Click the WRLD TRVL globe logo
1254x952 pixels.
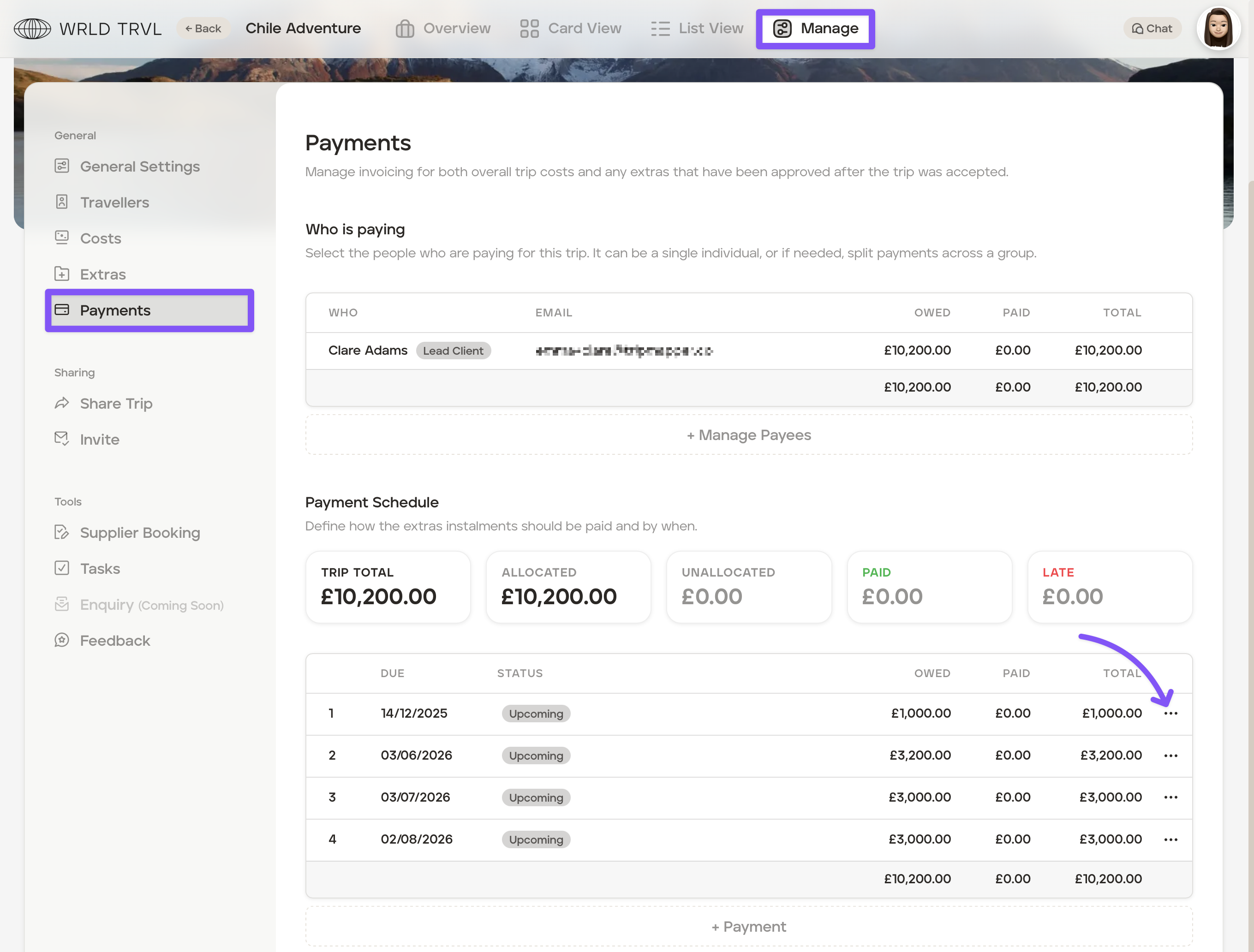pyautogui.click(x=32, y=28)
